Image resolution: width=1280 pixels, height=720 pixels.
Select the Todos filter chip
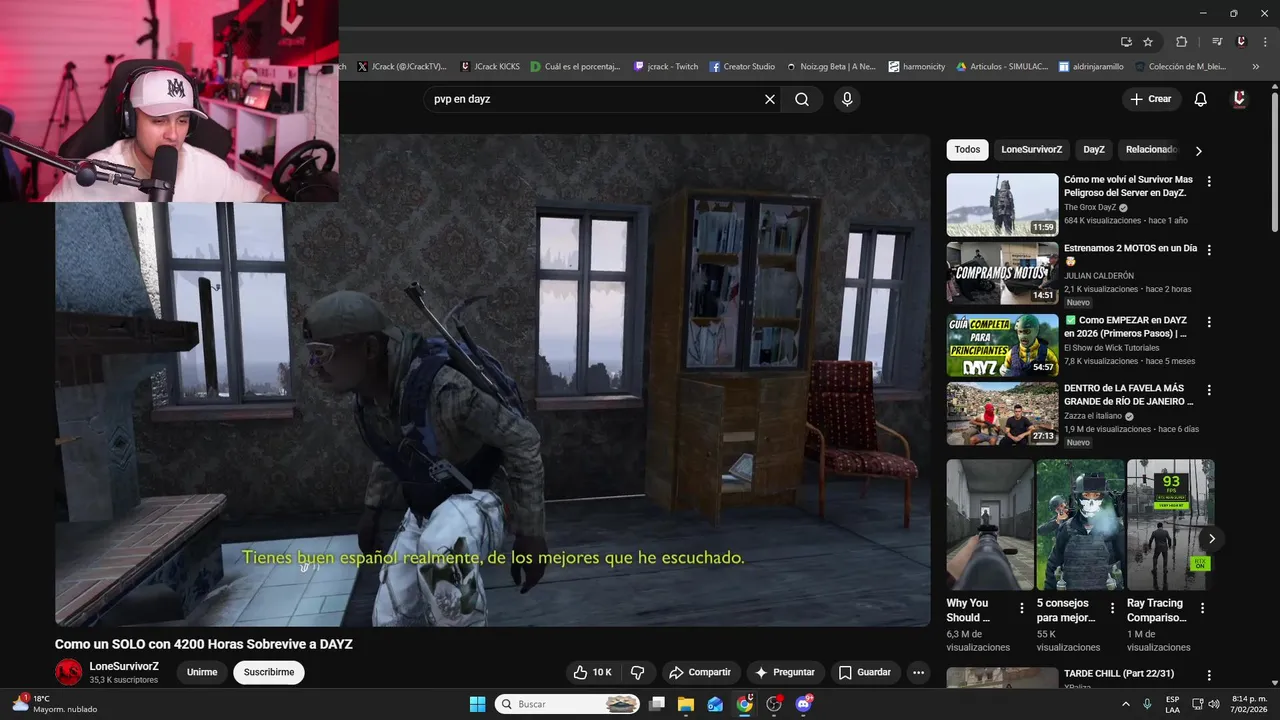click(967, 150)
